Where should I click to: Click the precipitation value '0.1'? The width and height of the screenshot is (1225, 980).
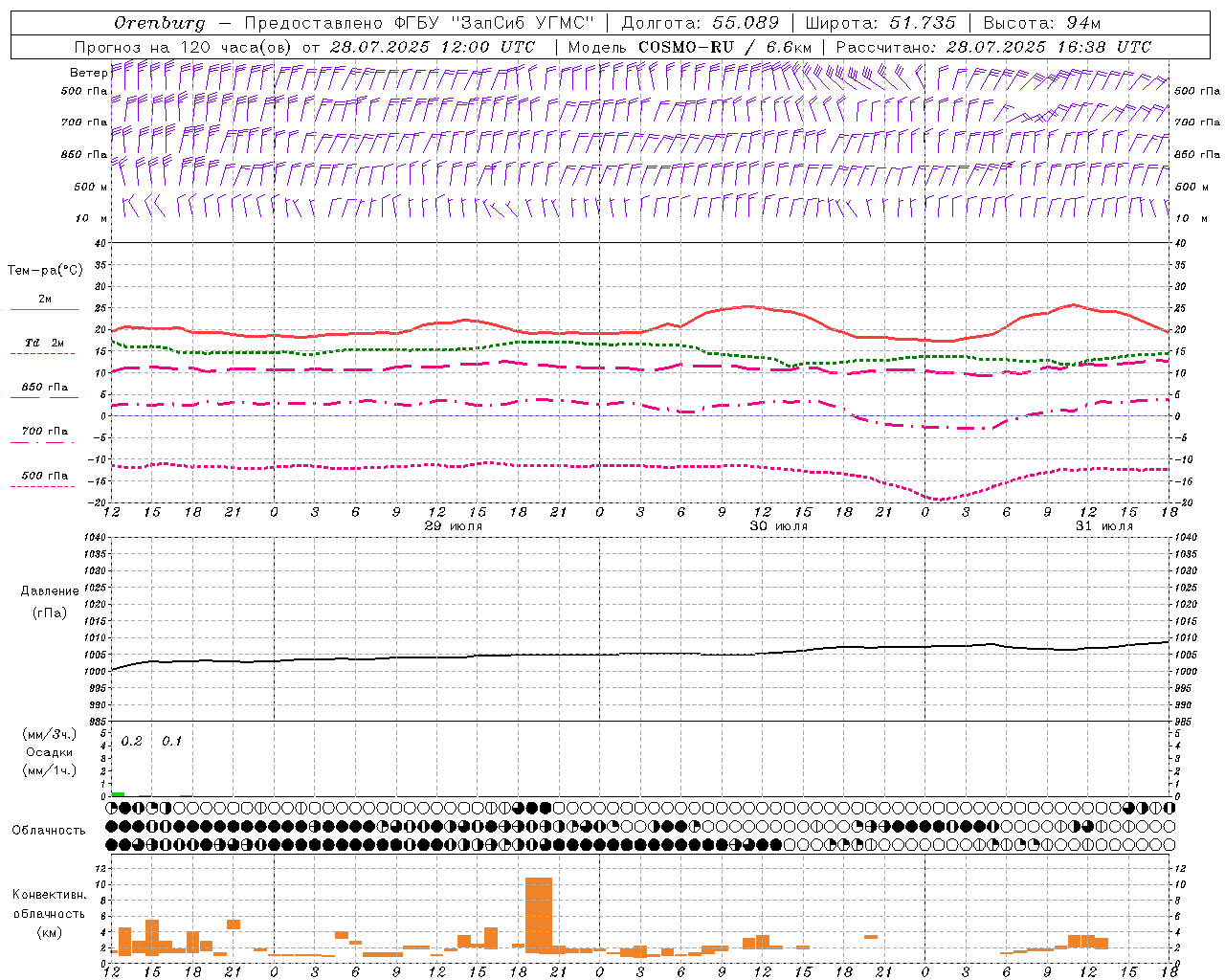[x=171, y=742]
